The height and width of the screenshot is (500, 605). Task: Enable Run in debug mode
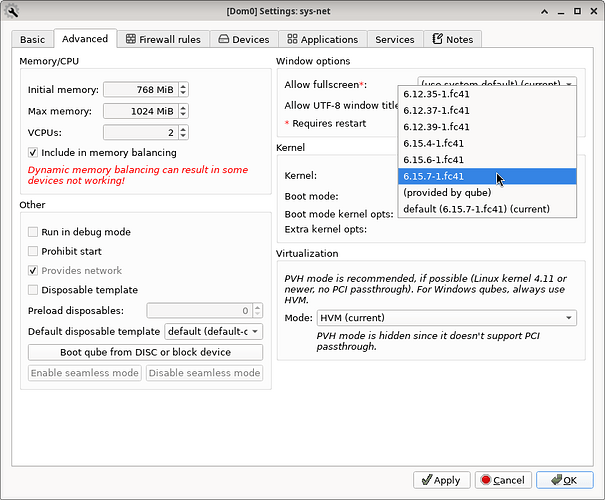33,232
